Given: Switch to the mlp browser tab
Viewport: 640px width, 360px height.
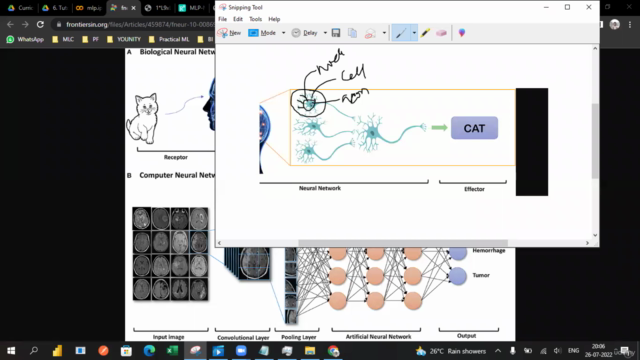Looking at the screenshot, I should (x=89, y=8).
